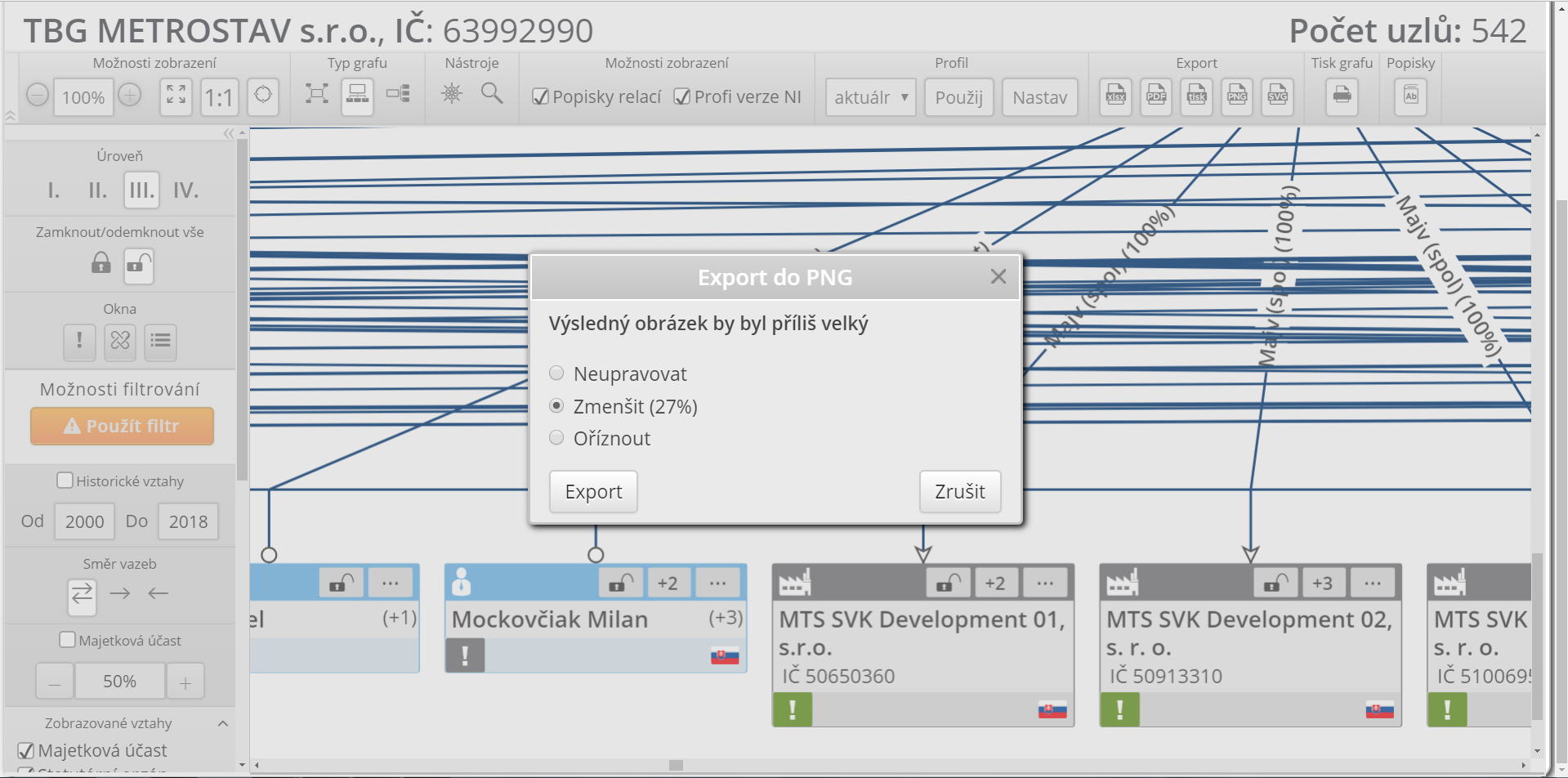
Task: Toggle fullscreen graph view icon
Action: [176, 96]
